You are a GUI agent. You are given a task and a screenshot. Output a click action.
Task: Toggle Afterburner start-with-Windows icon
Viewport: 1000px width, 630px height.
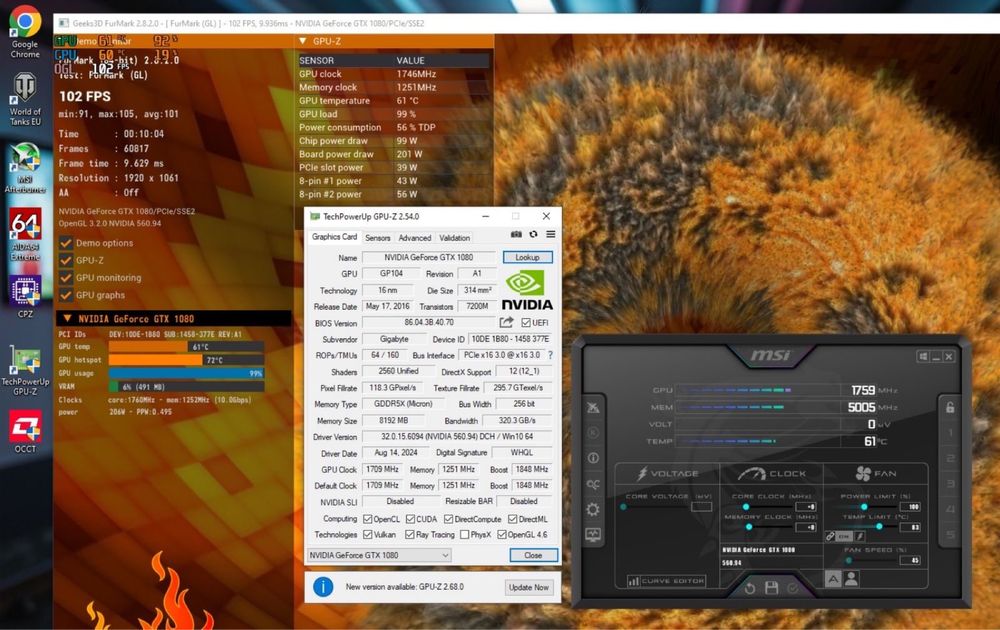coord(923,356)
